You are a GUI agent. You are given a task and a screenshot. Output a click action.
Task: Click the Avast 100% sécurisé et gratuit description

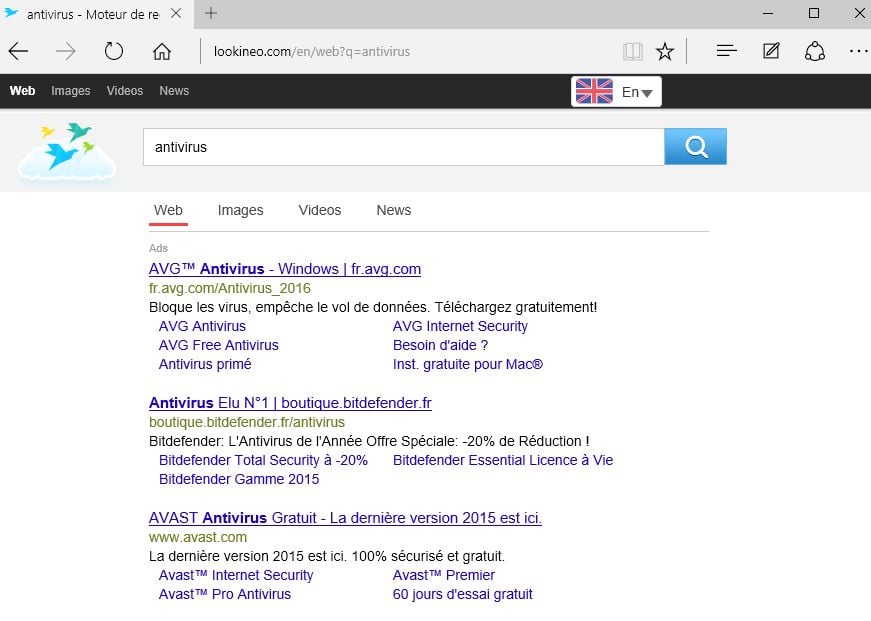tap(327, 556)
